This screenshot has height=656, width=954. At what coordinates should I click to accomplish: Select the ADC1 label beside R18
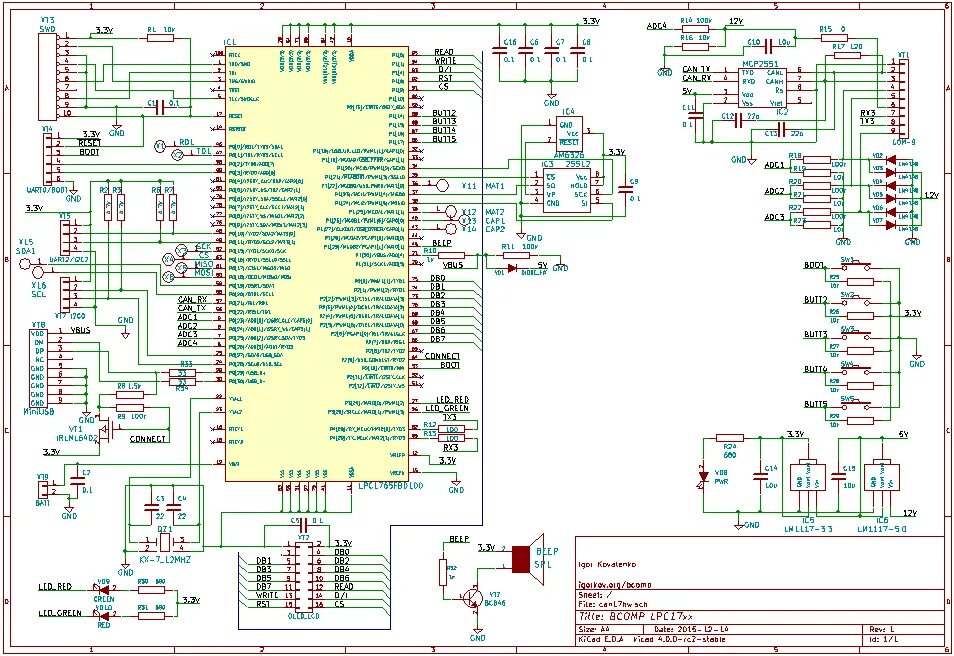point(774,166)
